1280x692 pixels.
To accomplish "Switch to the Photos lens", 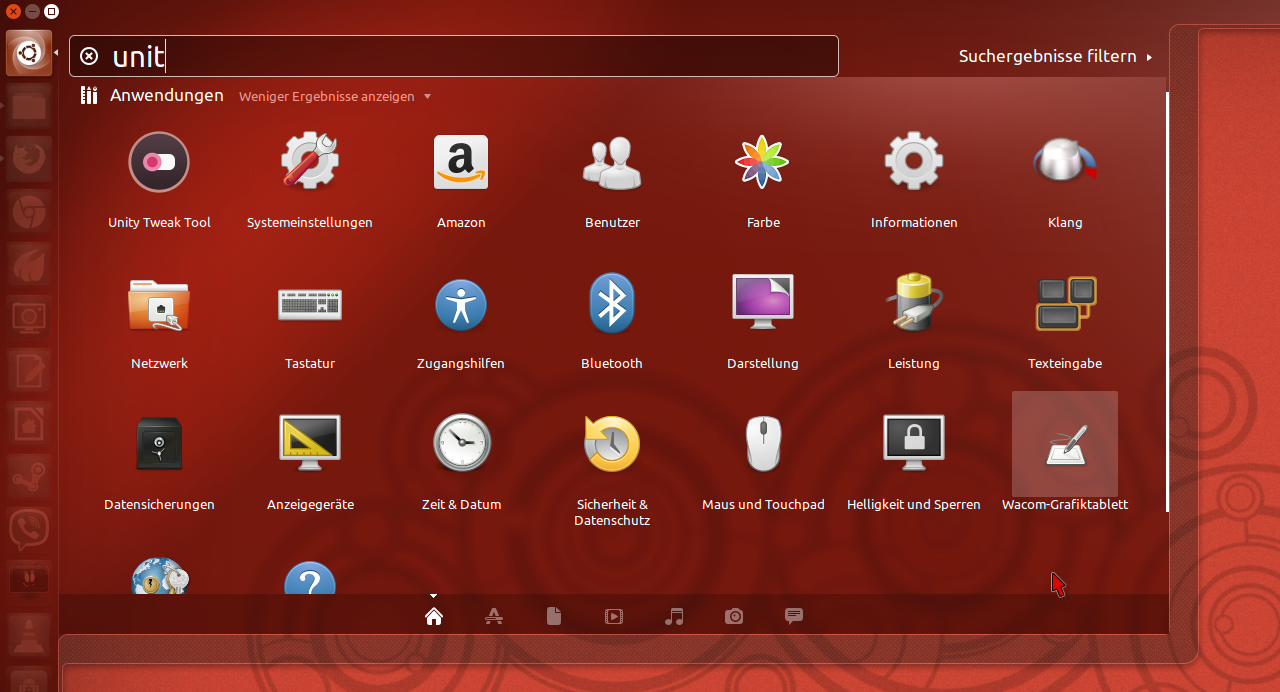I will click(734, 616).
